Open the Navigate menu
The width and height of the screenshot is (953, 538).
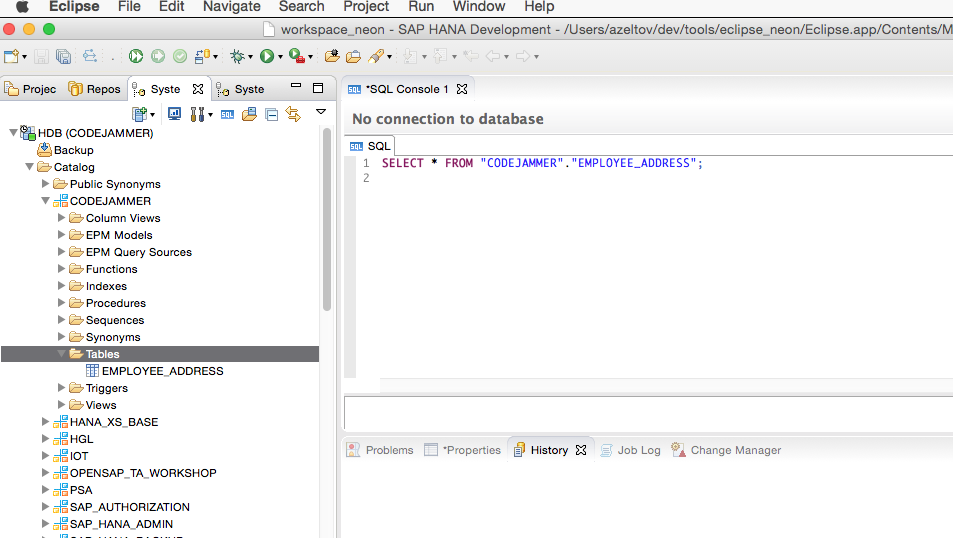click(x=231, y=7)
